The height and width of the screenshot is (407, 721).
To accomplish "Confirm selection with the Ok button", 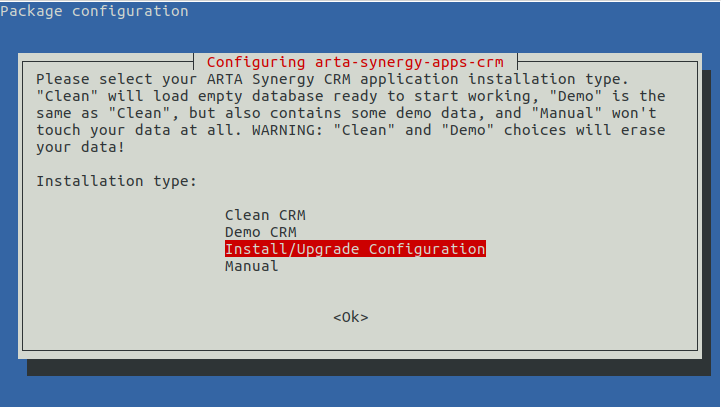I will [351, 317].
